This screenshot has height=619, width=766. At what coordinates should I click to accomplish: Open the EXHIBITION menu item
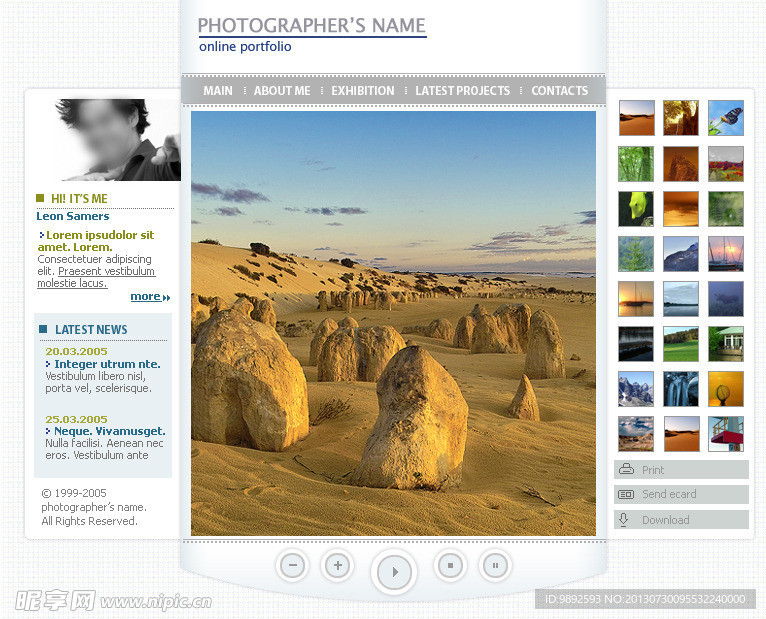tap(362, 91)
